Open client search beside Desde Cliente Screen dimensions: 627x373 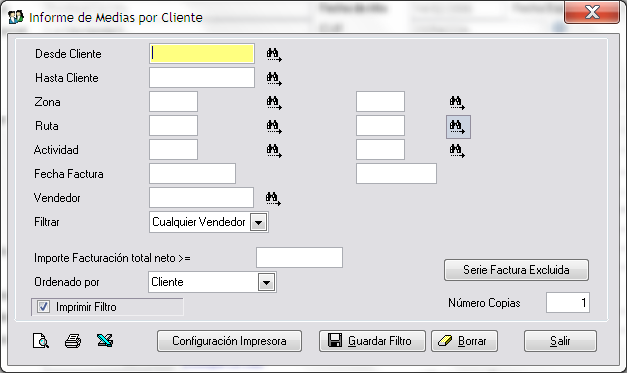click(x=274, y=55)
